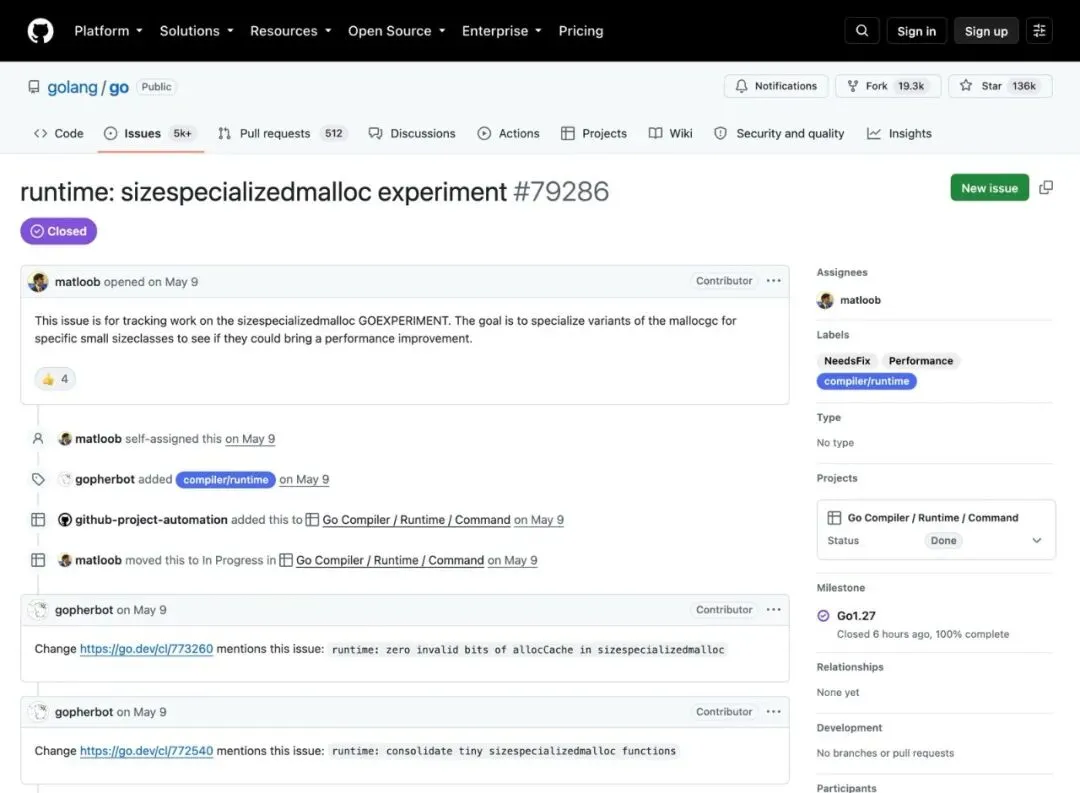Click the purple Closed status badge
The width and height of the screenshot is (1080, 793).
pyautogui.click(x=59, y=231)
